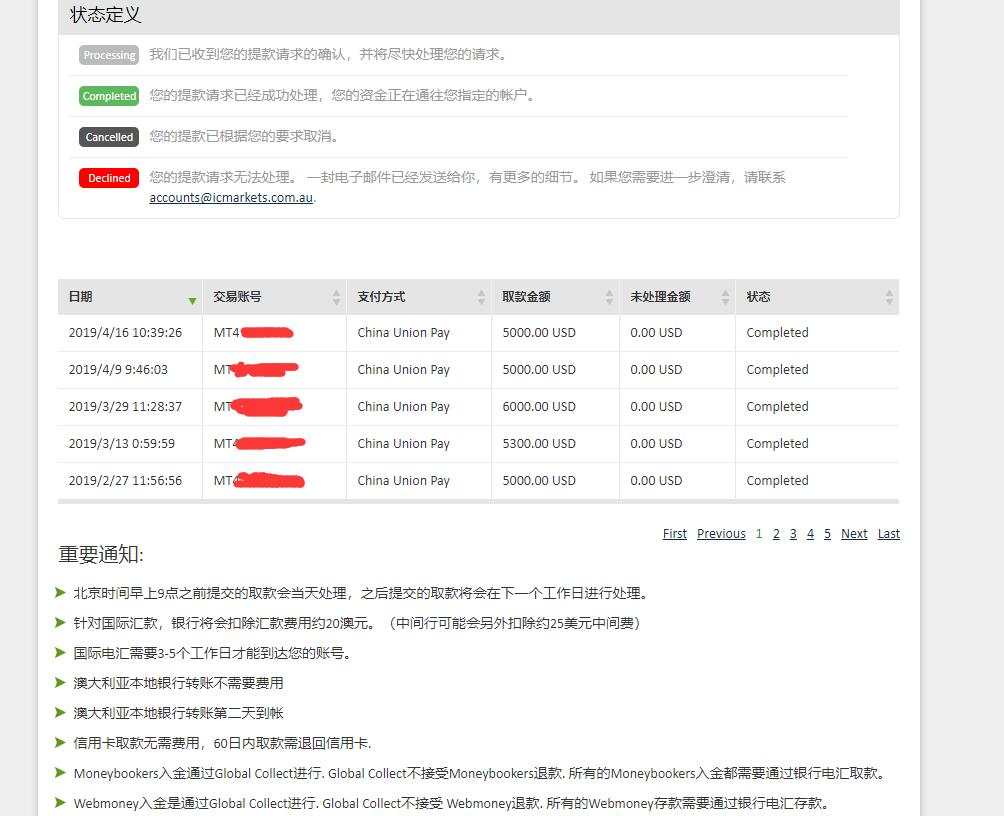Viewport: 1004px width, 816px height.
Task: Go to the Last page
Action: [889, 534]
